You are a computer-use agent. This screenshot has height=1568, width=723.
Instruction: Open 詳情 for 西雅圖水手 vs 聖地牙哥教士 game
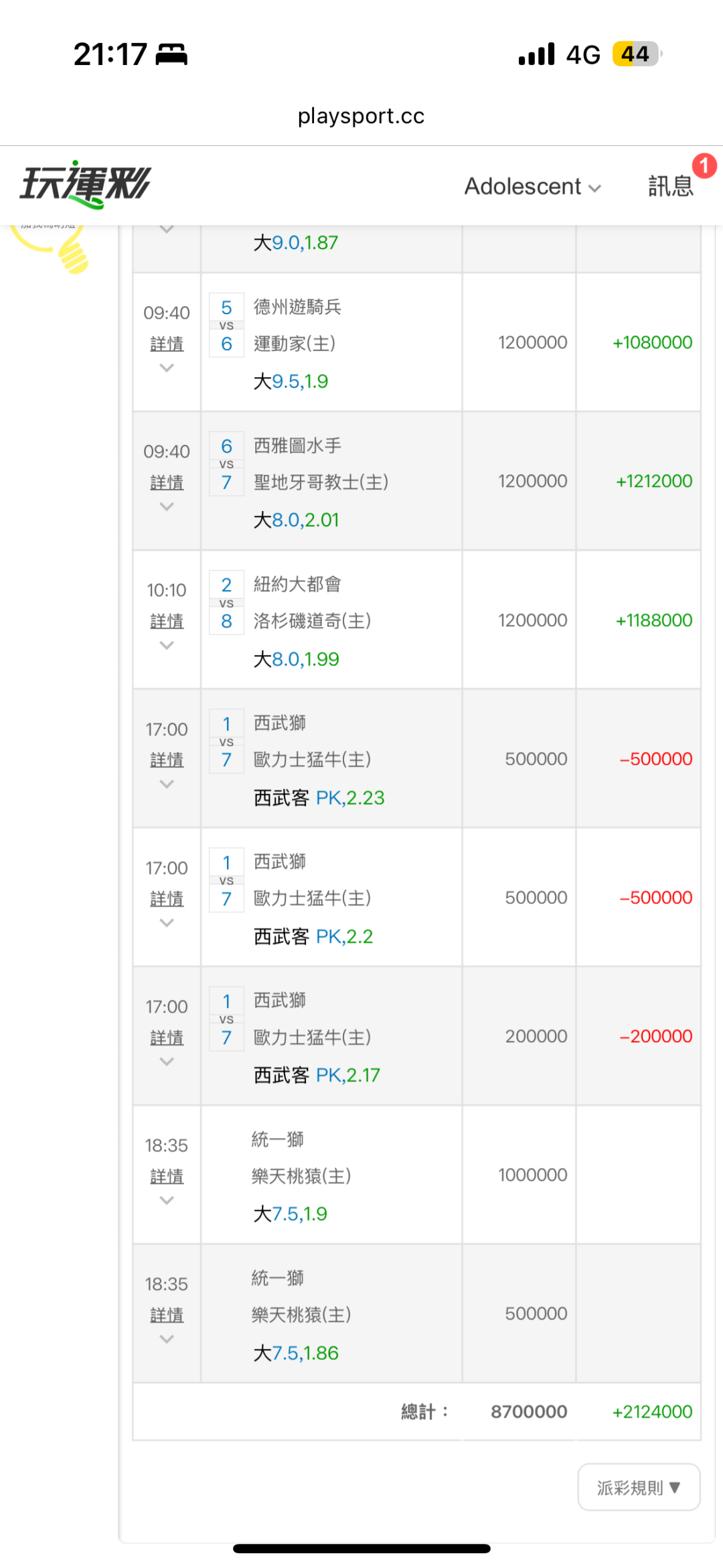pyautogui.click(x=167, y=483)
